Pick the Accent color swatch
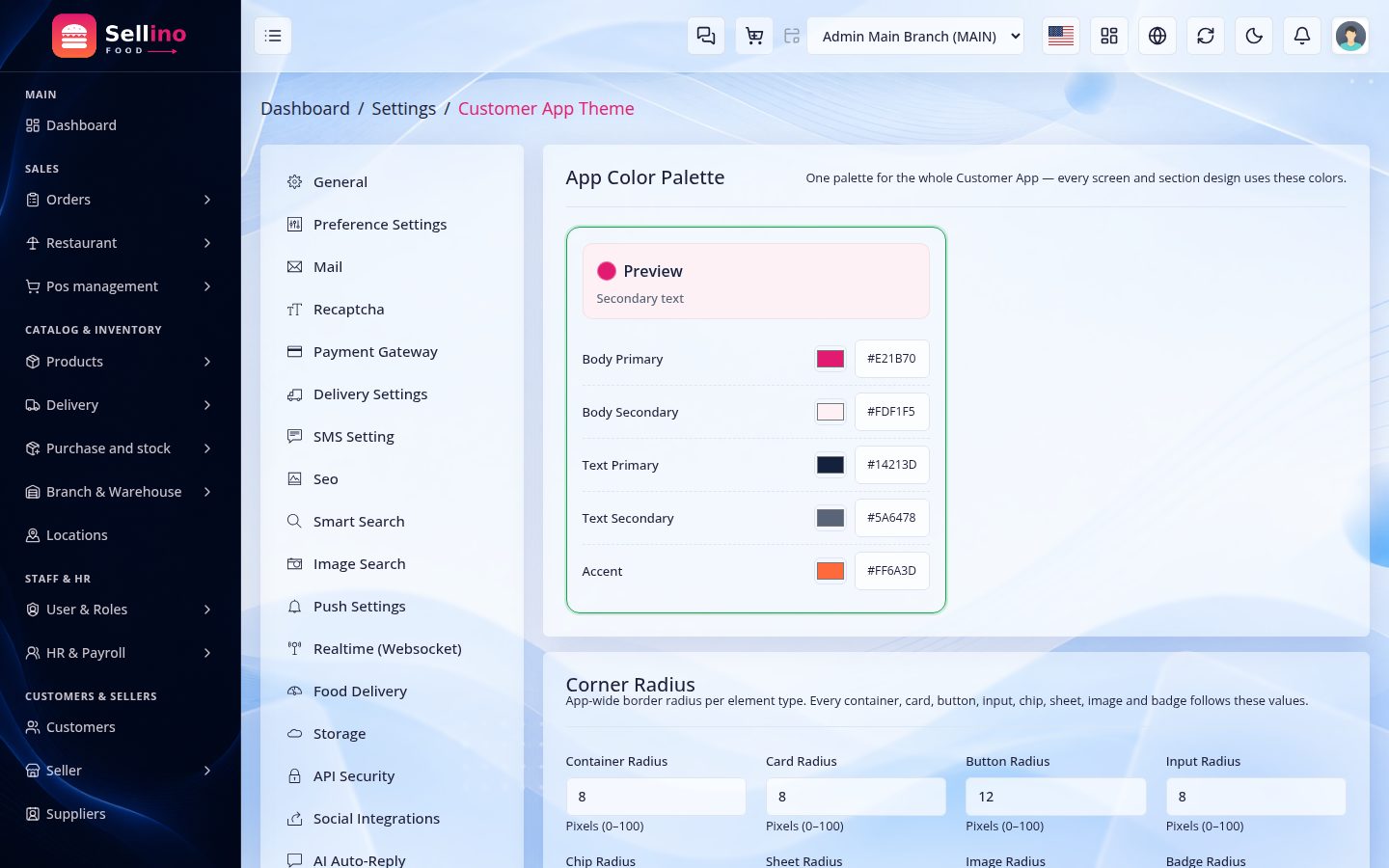Image resolution: width=1389 pixels, height=868 pixels. tap(831, 571)
